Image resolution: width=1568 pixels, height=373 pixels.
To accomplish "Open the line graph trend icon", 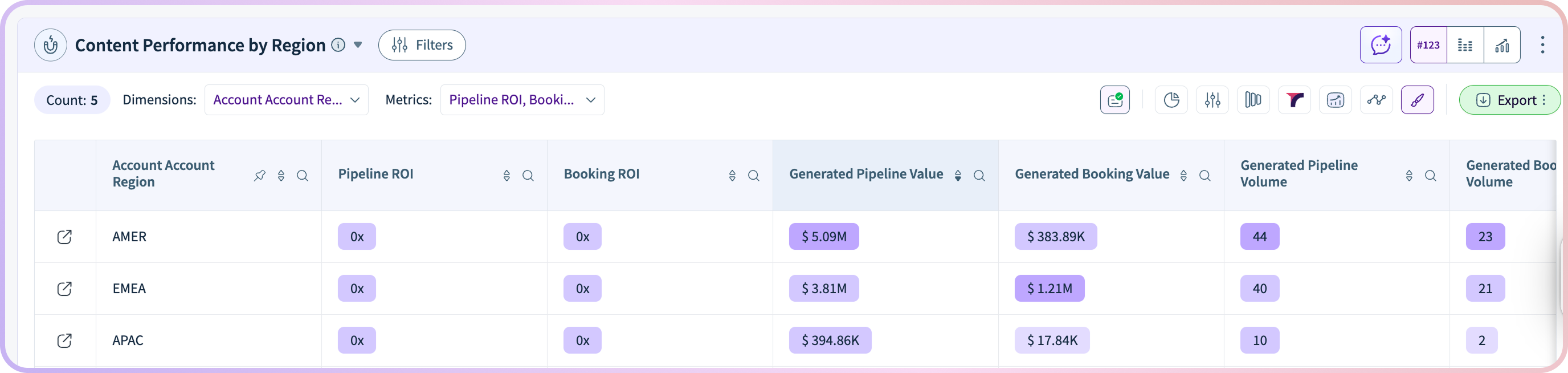I will pos(1376,100).
